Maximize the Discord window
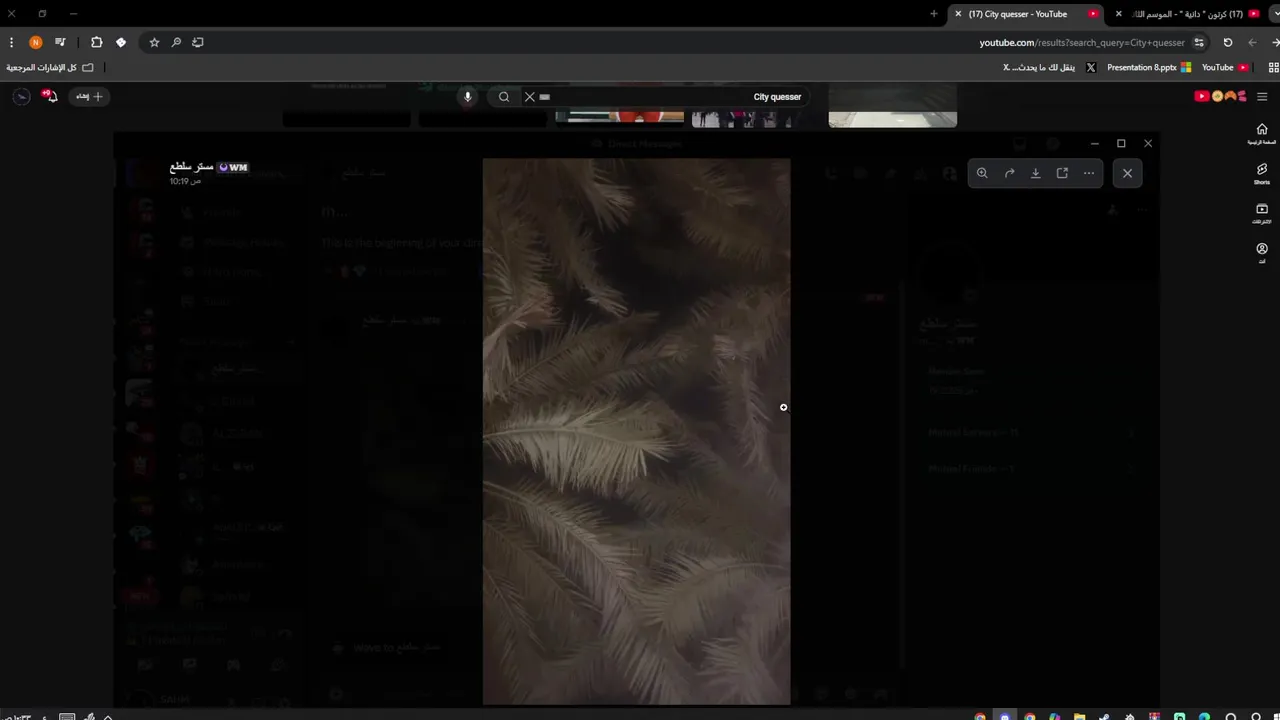 1121,144
